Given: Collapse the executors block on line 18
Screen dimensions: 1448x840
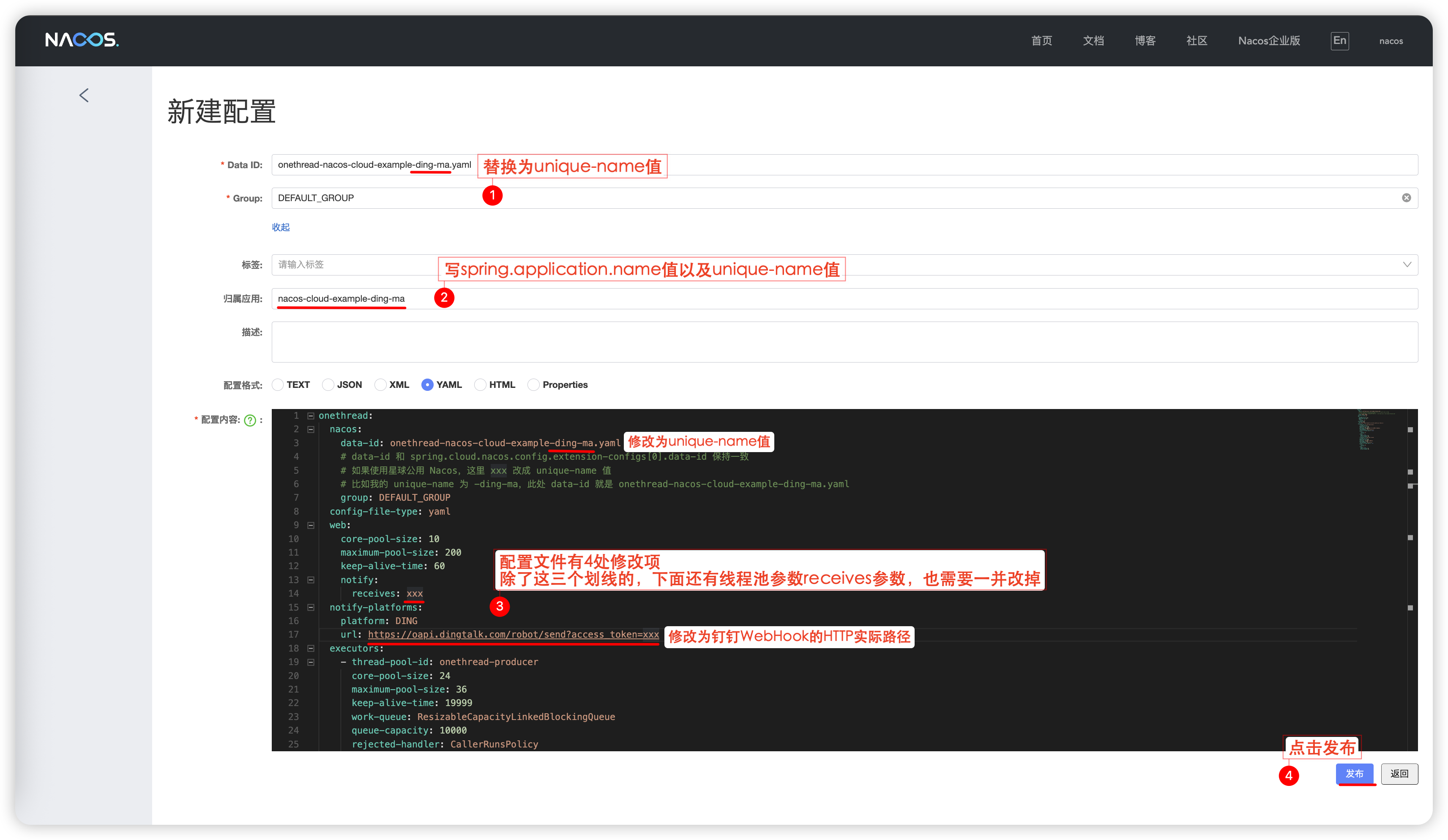Looking at the screenshot, I should 311,648.
